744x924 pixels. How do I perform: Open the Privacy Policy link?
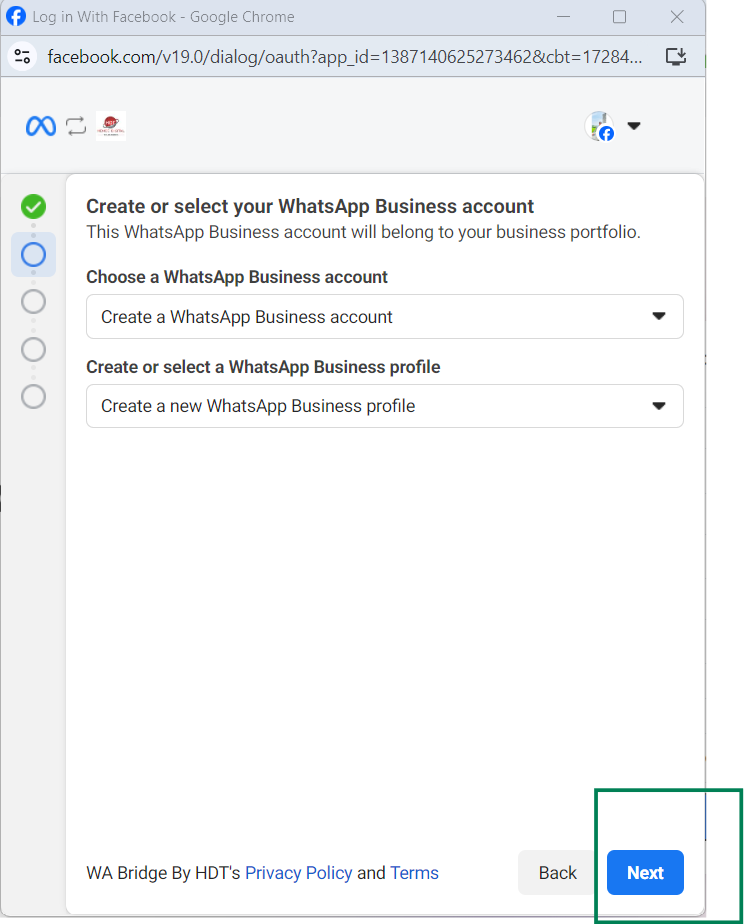coord(299,873)
